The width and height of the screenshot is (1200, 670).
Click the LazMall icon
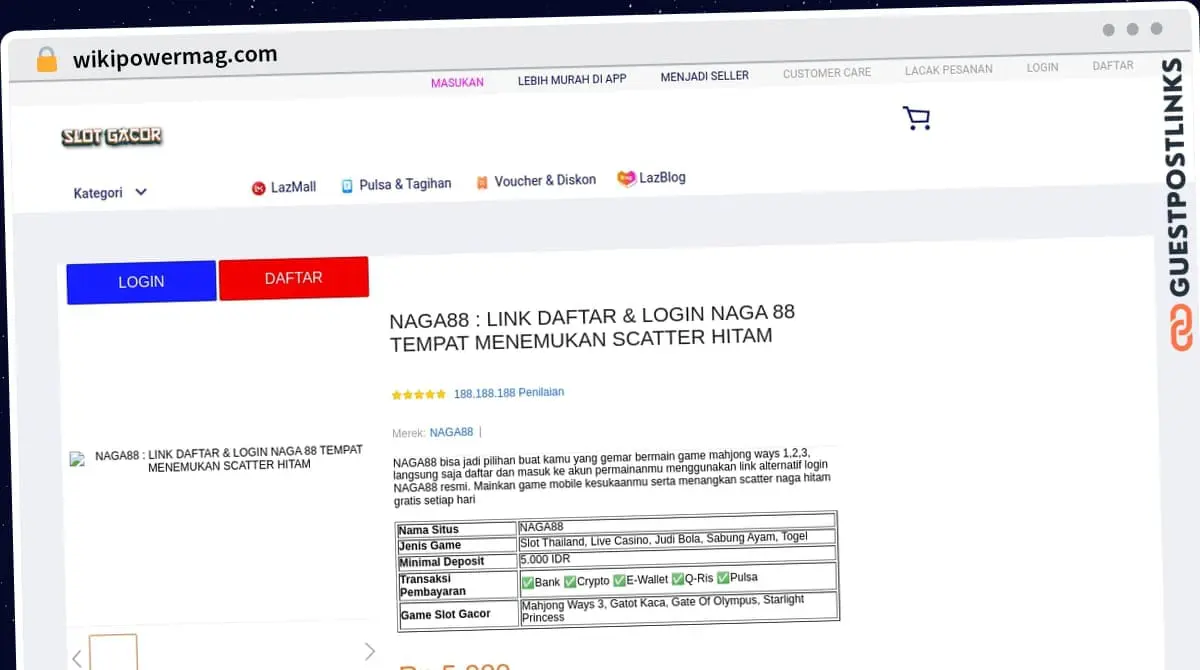[x=258, y=188]
